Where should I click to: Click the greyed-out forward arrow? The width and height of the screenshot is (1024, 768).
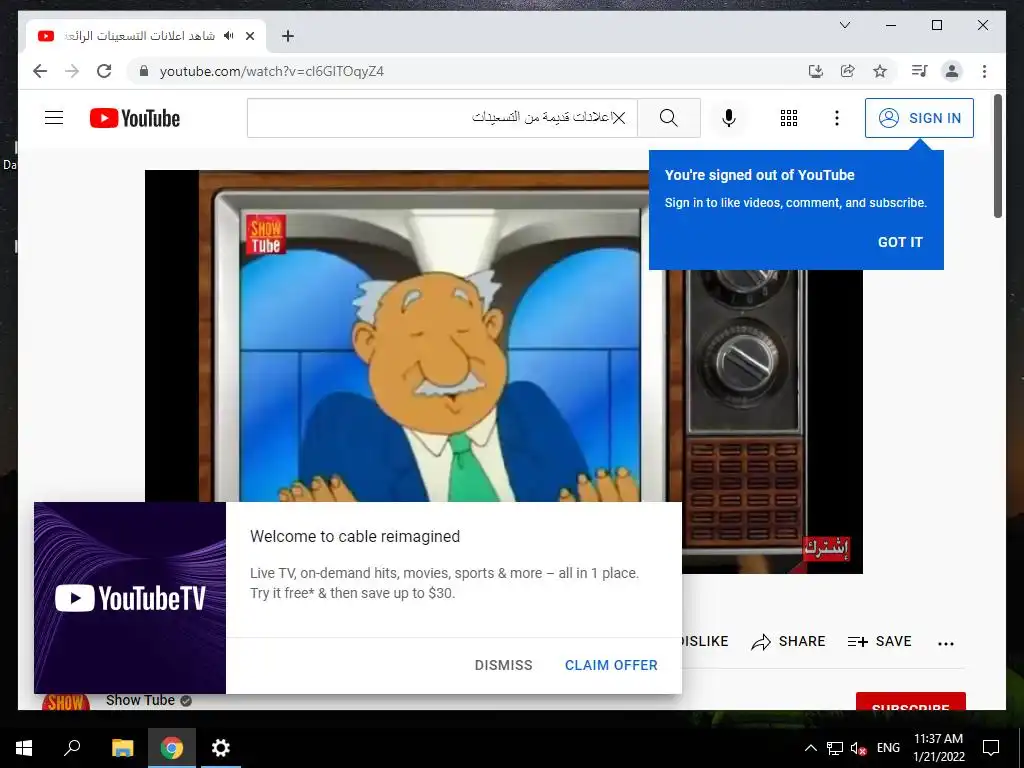pyautogui.click(x=72, y=71)
